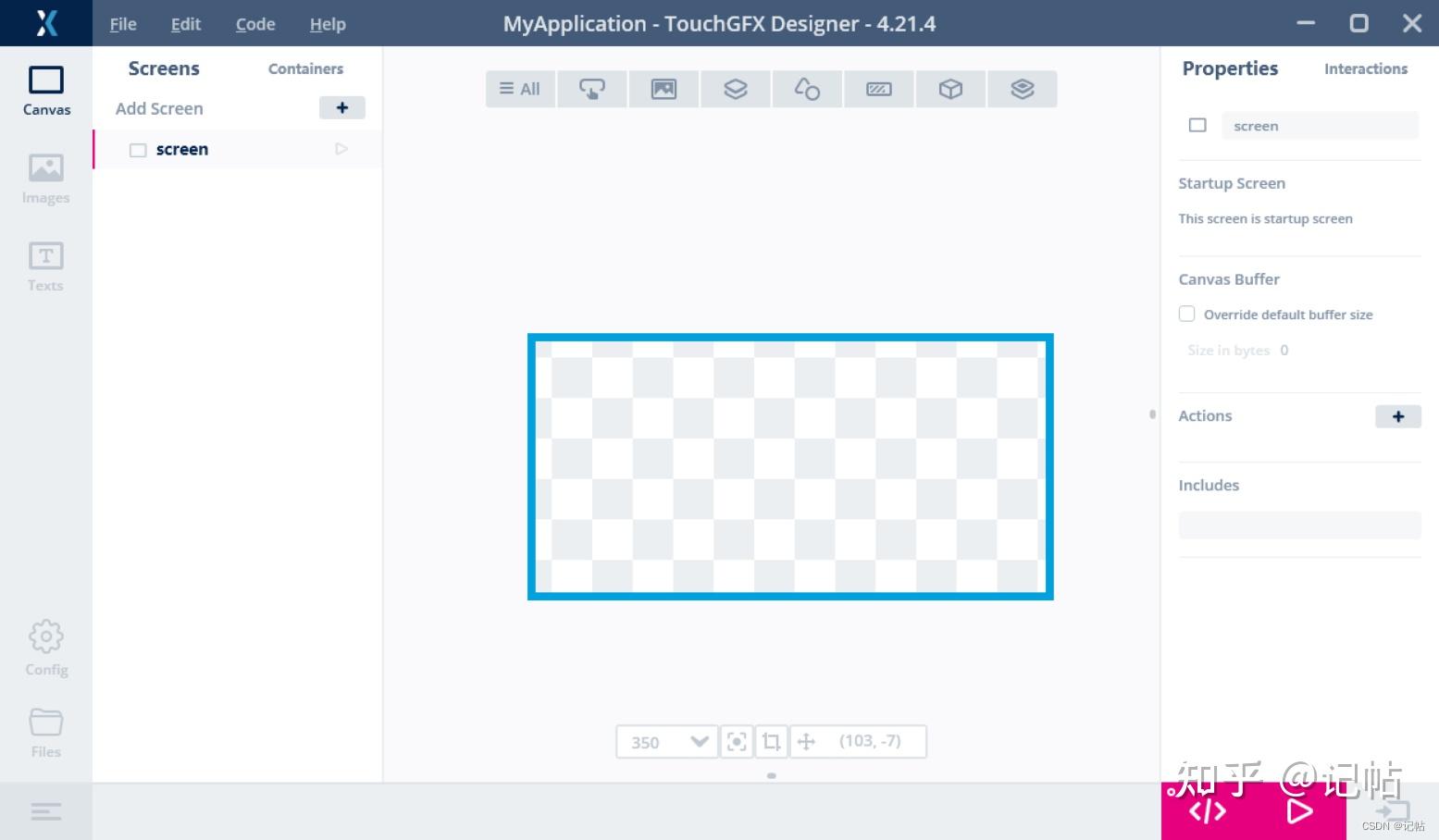This screenshot has height=840, width=1439.
Task: Click the generate code icon
Action: (x=1206, y=811)
